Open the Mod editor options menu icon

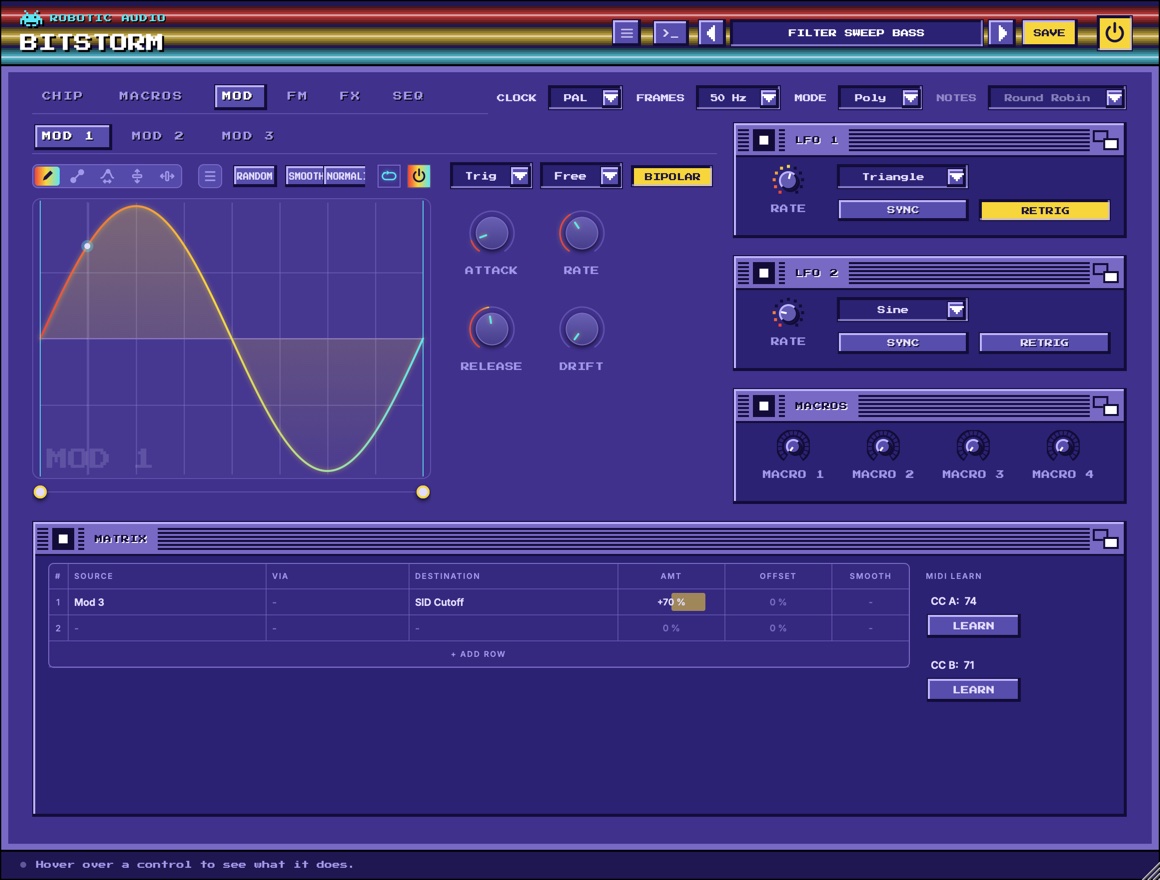click(x=210, y=176)
